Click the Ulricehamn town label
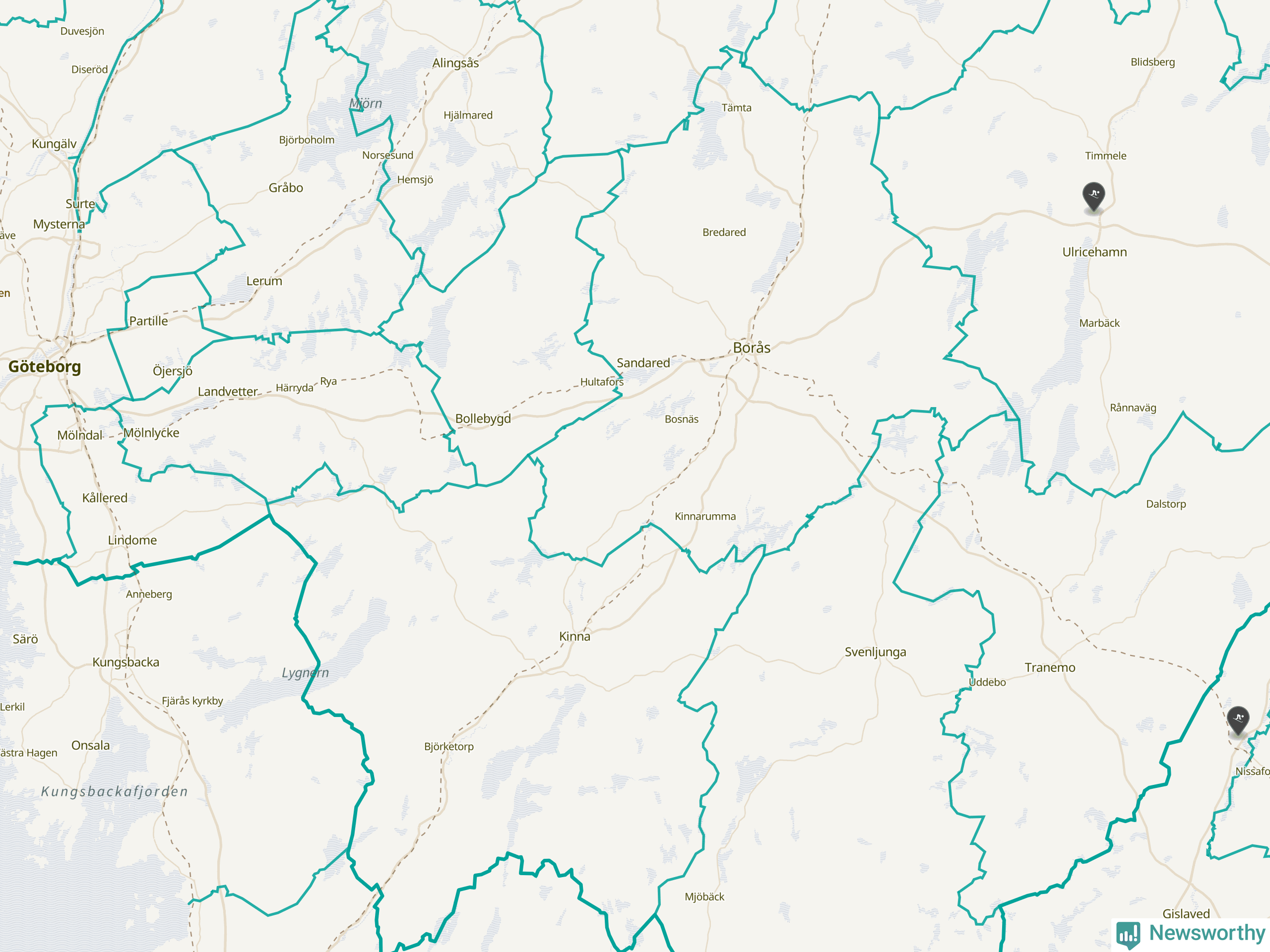This screenshot has width=1270, height=952. click(x=1094, y=252)
